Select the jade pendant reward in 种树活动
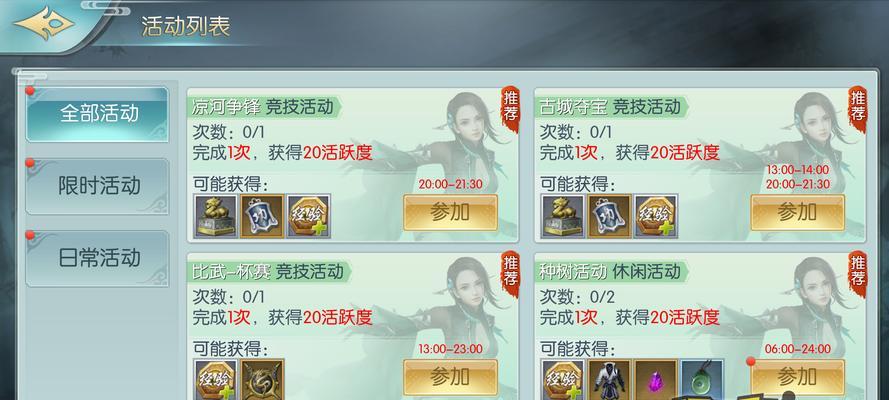 pos(702,379)
